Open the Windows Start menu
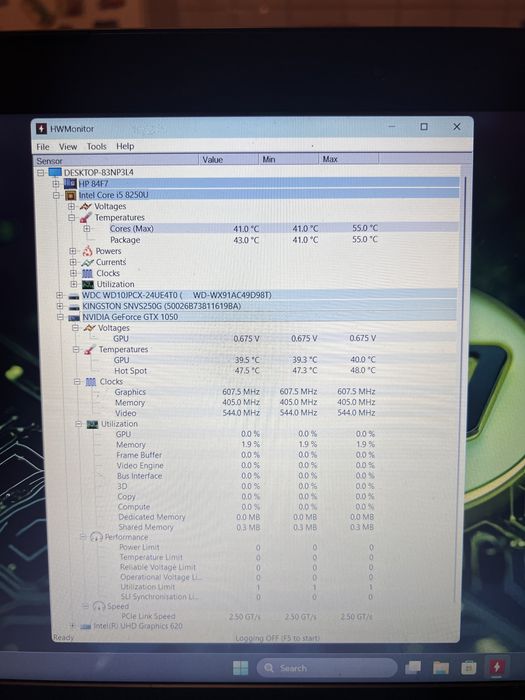Screen dimensions: 525x700 click(240, 668)
